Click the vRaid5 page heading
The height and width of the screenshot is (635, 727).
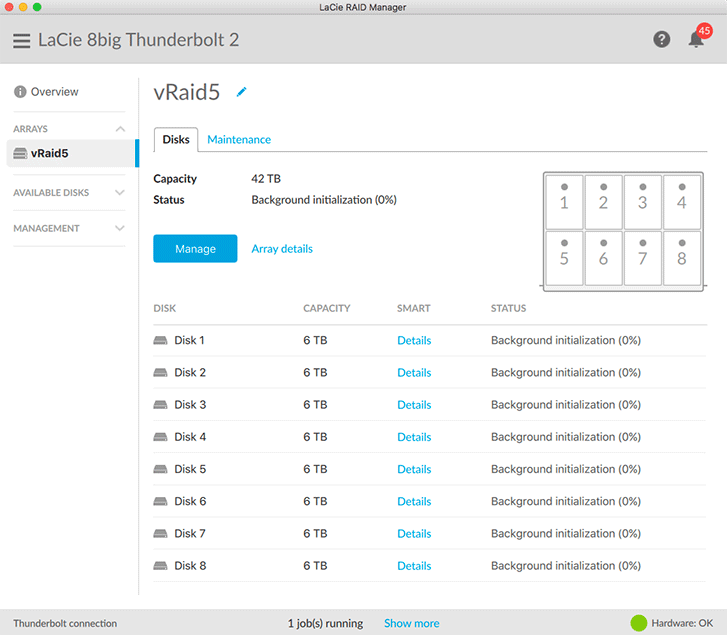pos(186,92)
